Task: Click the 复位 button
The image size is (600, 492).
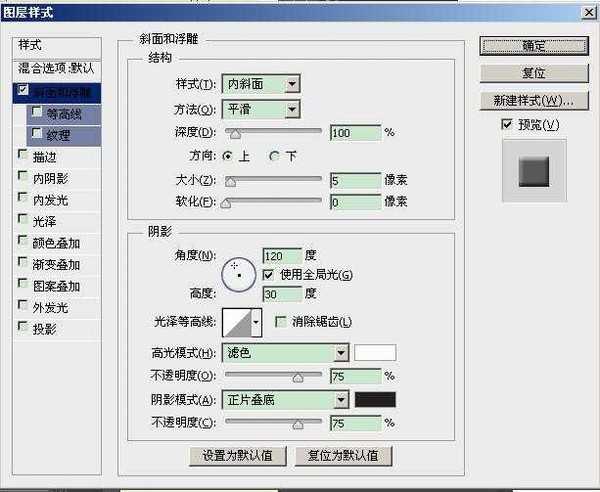Action: pos(534,73)
